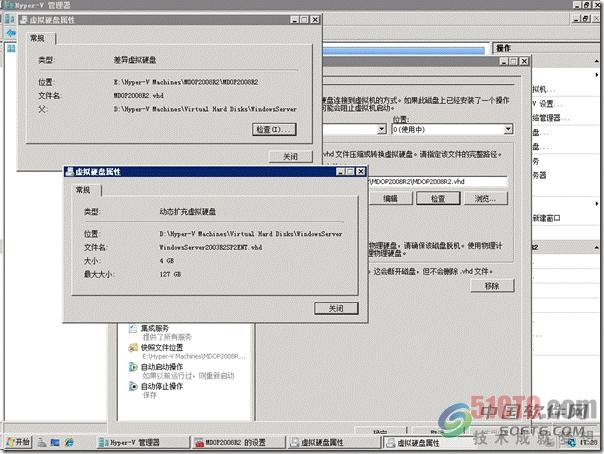Click 关闭 in the front 虚拟硬盘属性 dialog
604x454 pixels.
pyautogui.click(x=336, y=308)
